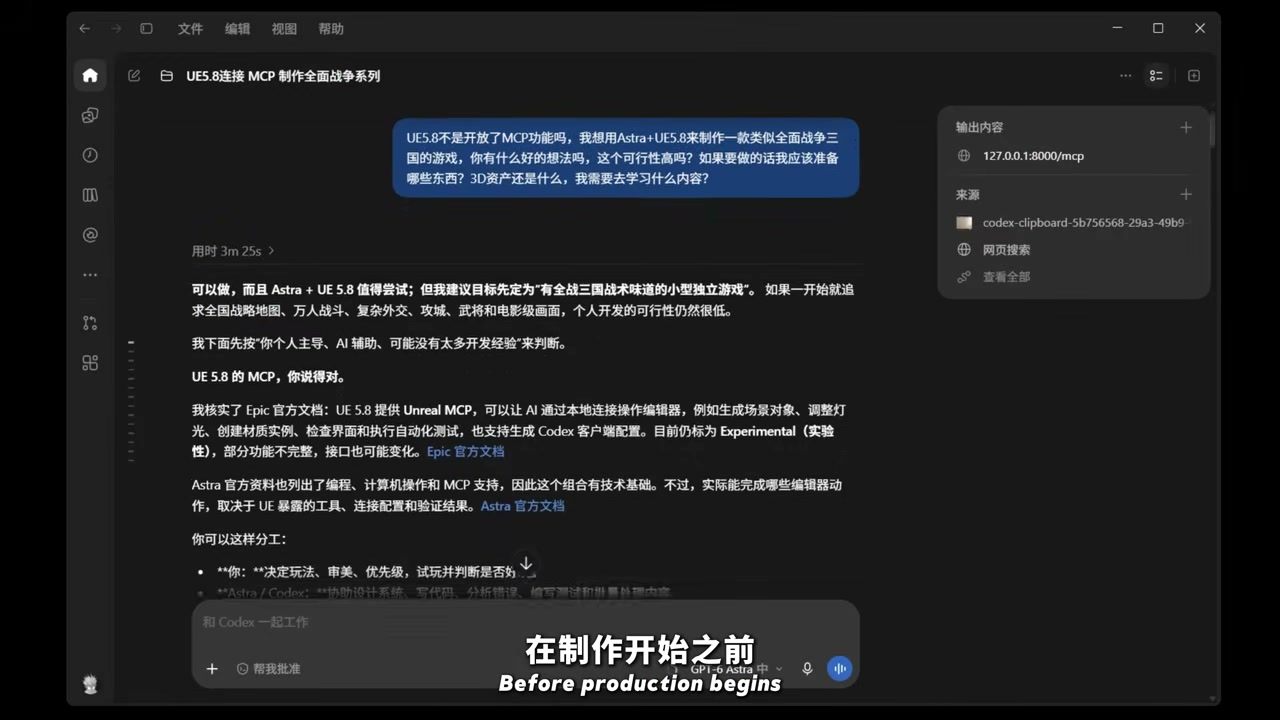Minimize the window
Image resolution: width=1280 pixels, height=720 pixels.
pos(1116,29)
